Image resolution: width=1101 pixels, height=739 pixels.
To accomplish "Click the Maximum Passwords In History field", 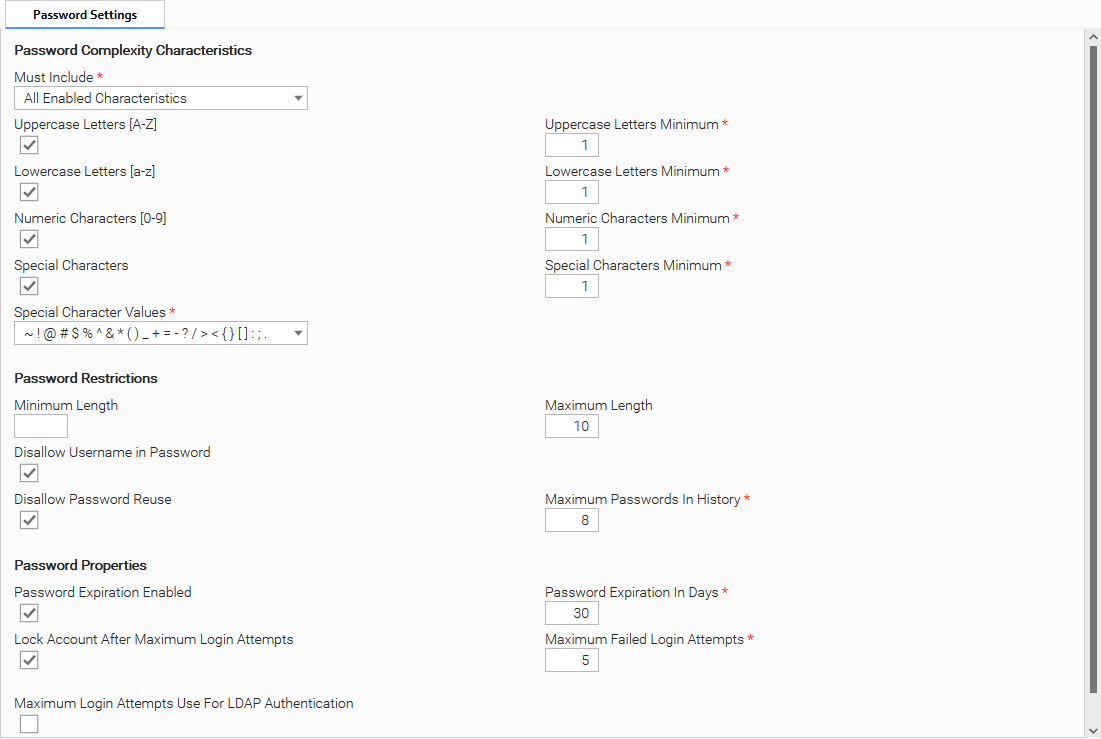I will click(x=572, y=520).
